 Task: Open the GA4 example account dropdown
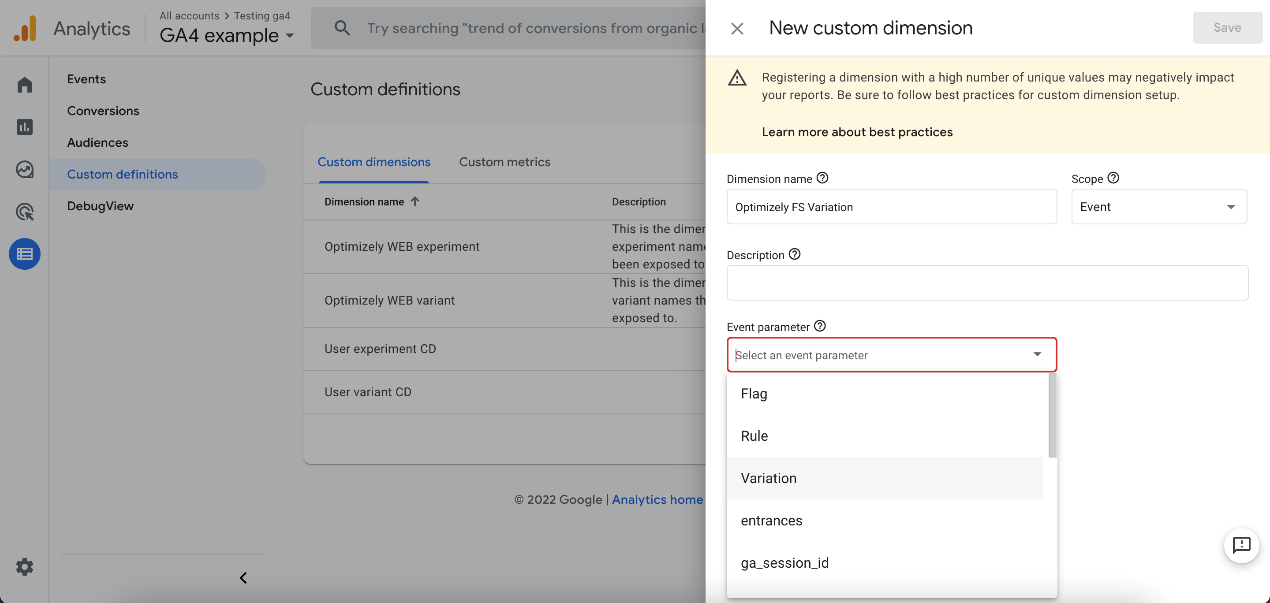point(227,35)
